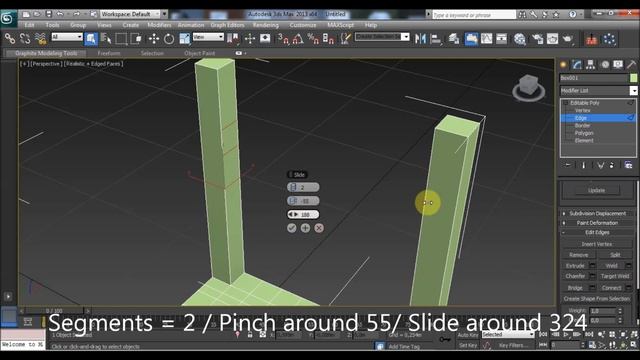Open Render Setup dialog
The image size is (640, 360).
pyautogui.click(x=537, y=39)
